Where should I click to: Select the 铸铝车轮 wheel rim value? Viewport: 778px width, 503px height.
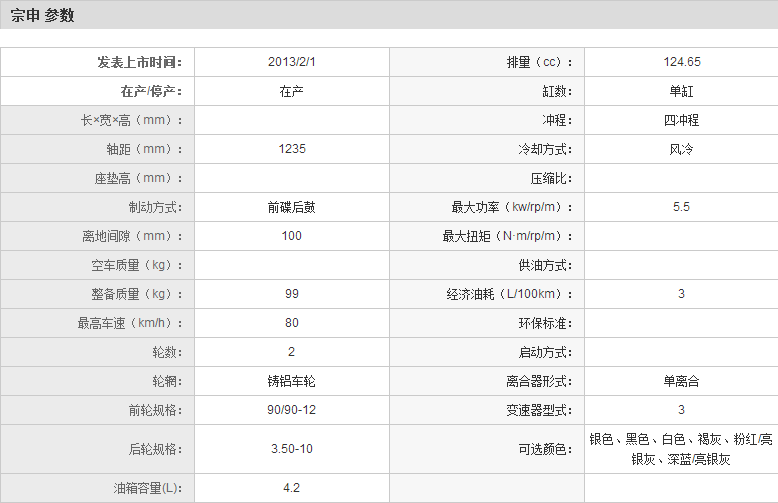(292, 381)
